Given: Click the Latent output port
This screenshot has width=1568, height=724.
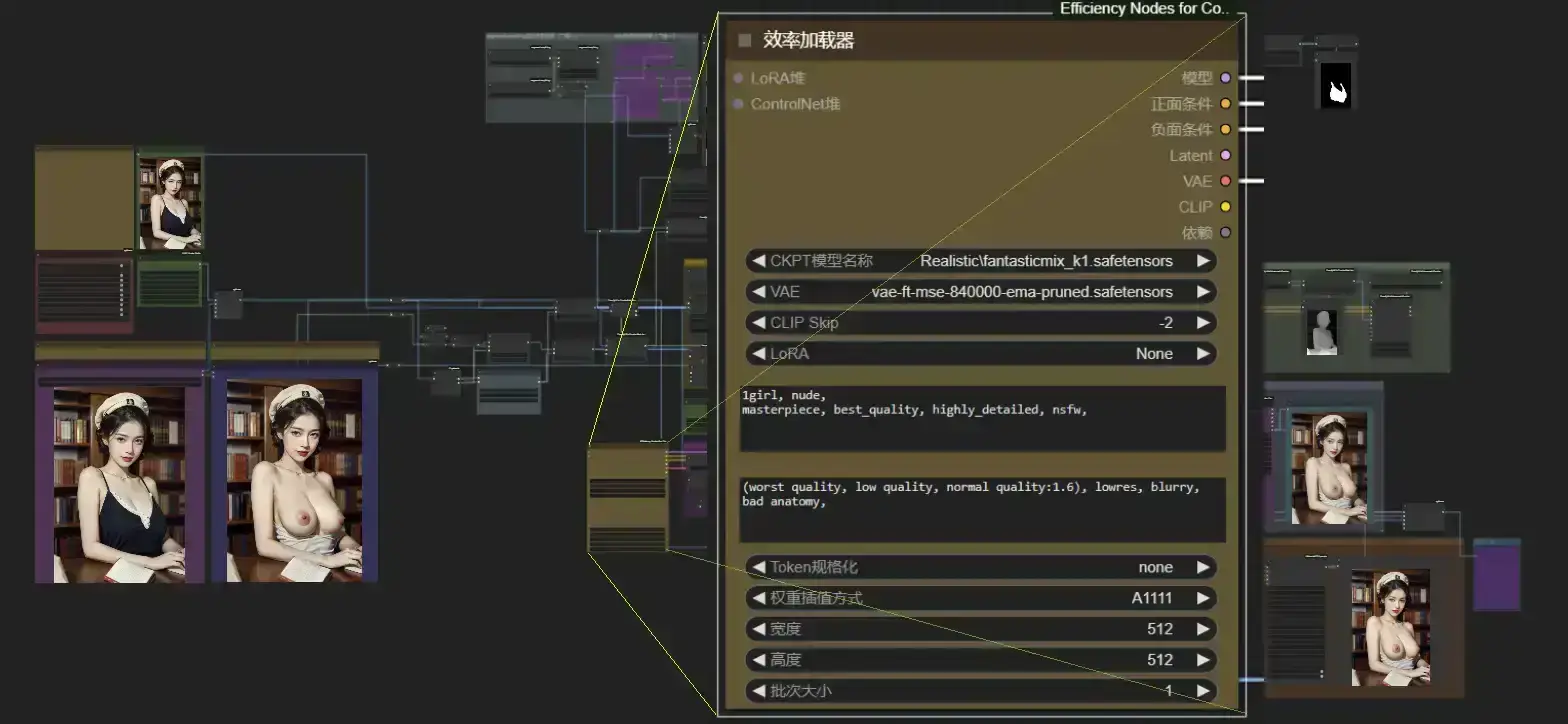Looking at the screenshot, I should click(1225, 156).
